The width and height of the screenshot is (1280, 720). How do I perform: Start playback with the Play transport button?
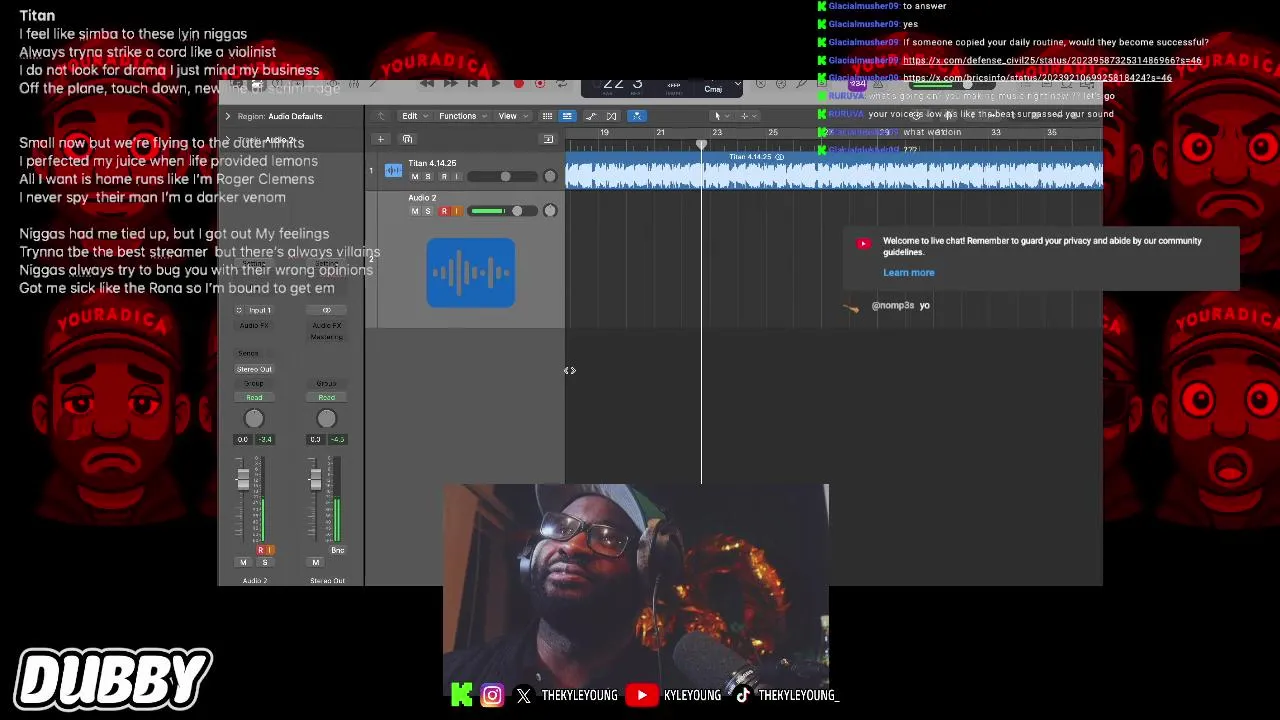pos(495,84)
